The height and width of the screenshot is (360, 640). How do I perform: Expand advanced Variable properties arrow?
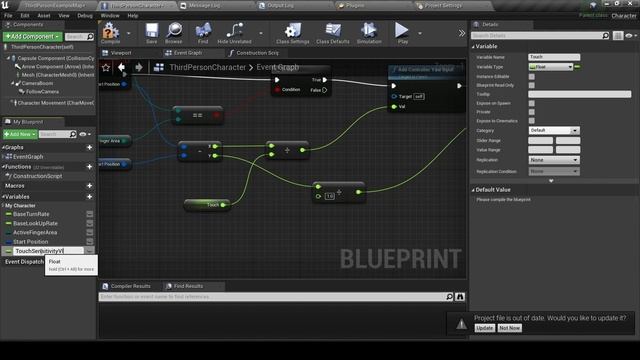point(551,180)
